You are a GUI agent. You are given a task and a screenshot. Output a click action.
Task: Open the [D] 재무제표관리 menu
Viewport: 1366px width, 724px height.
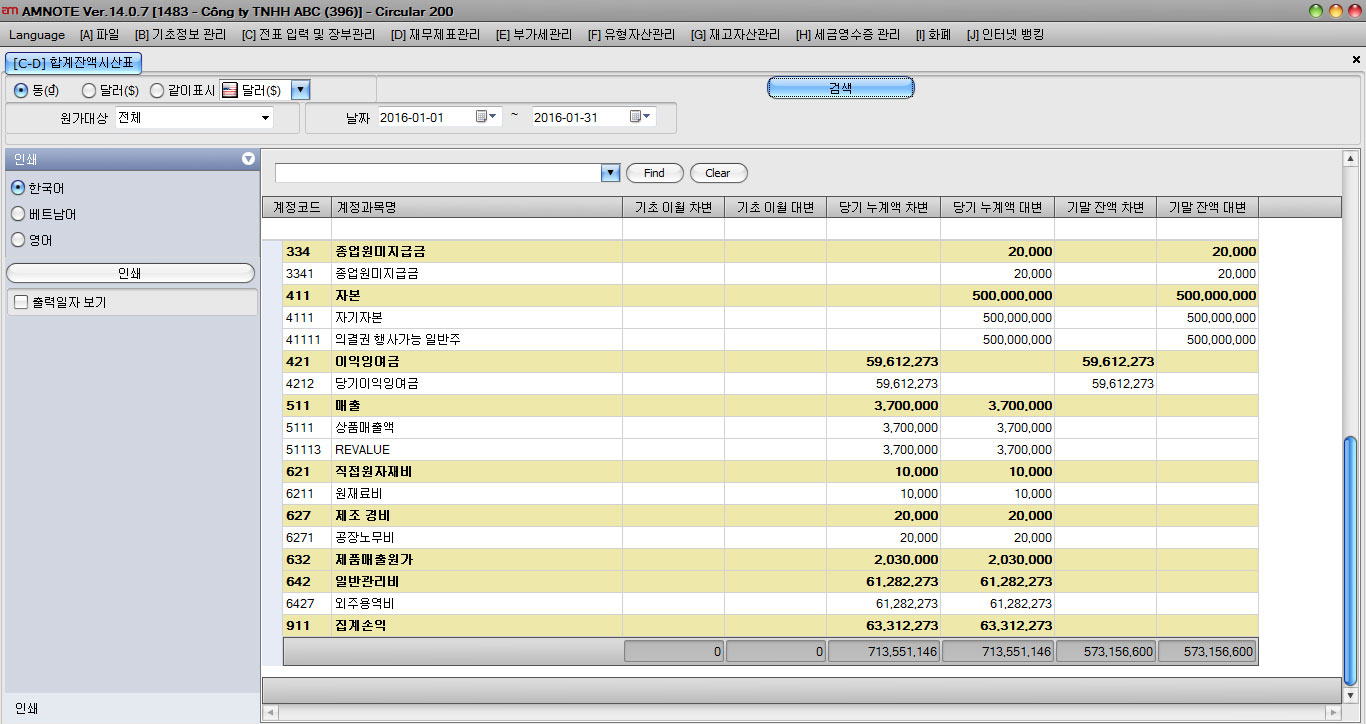435,35
